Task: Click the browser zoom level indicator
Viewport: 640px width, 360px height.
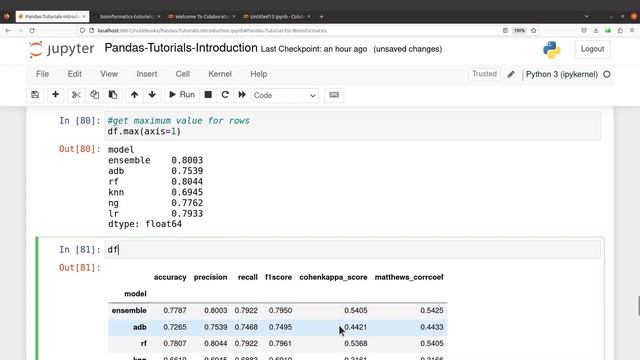Action: [519, 31]
